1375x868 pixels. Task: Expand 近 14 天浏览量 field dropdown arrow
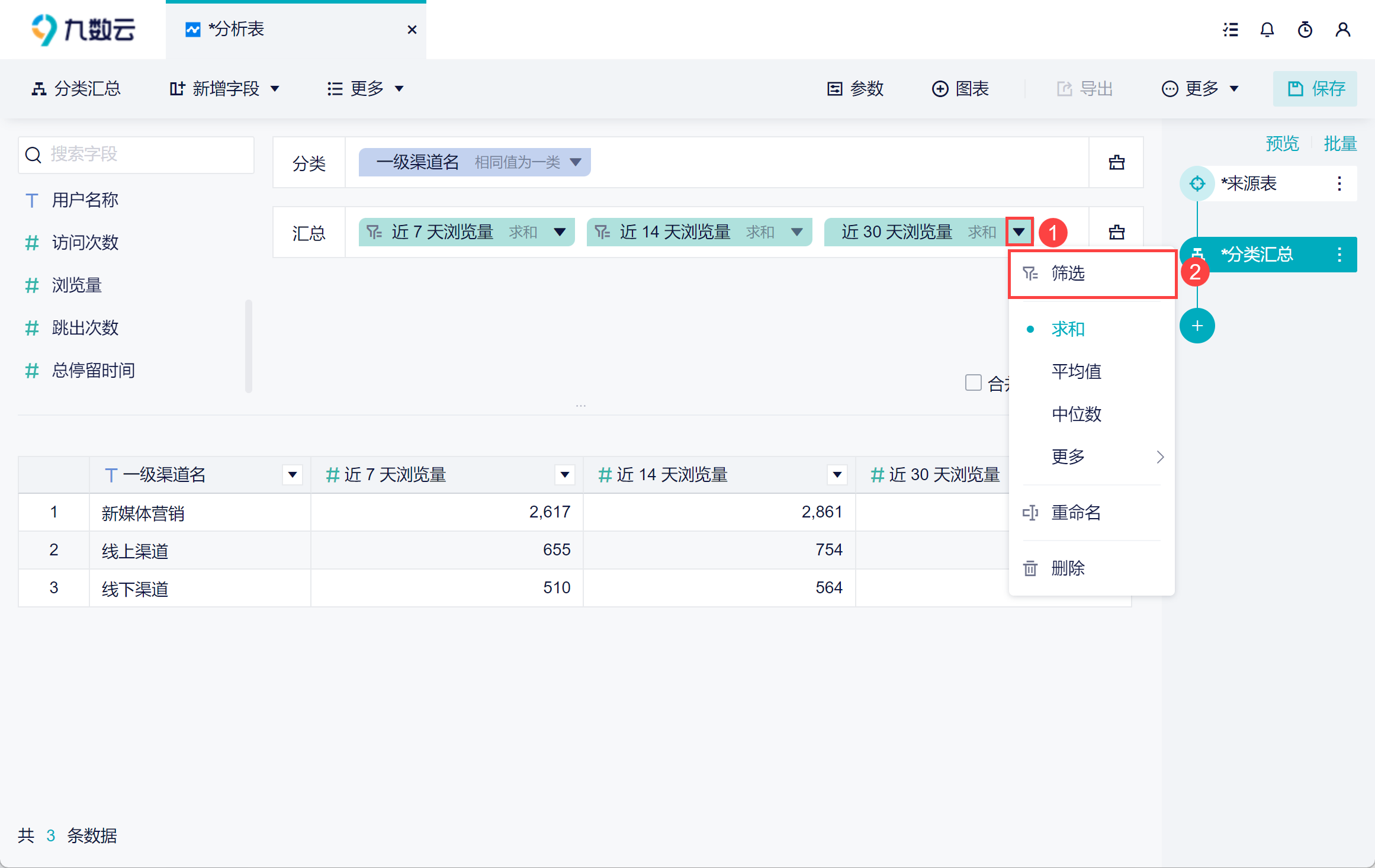797,232
